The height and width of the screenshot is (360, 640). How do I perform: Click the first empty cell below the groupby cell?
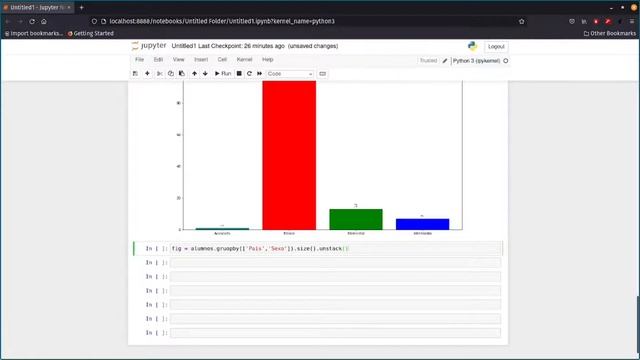coord(336,262)
